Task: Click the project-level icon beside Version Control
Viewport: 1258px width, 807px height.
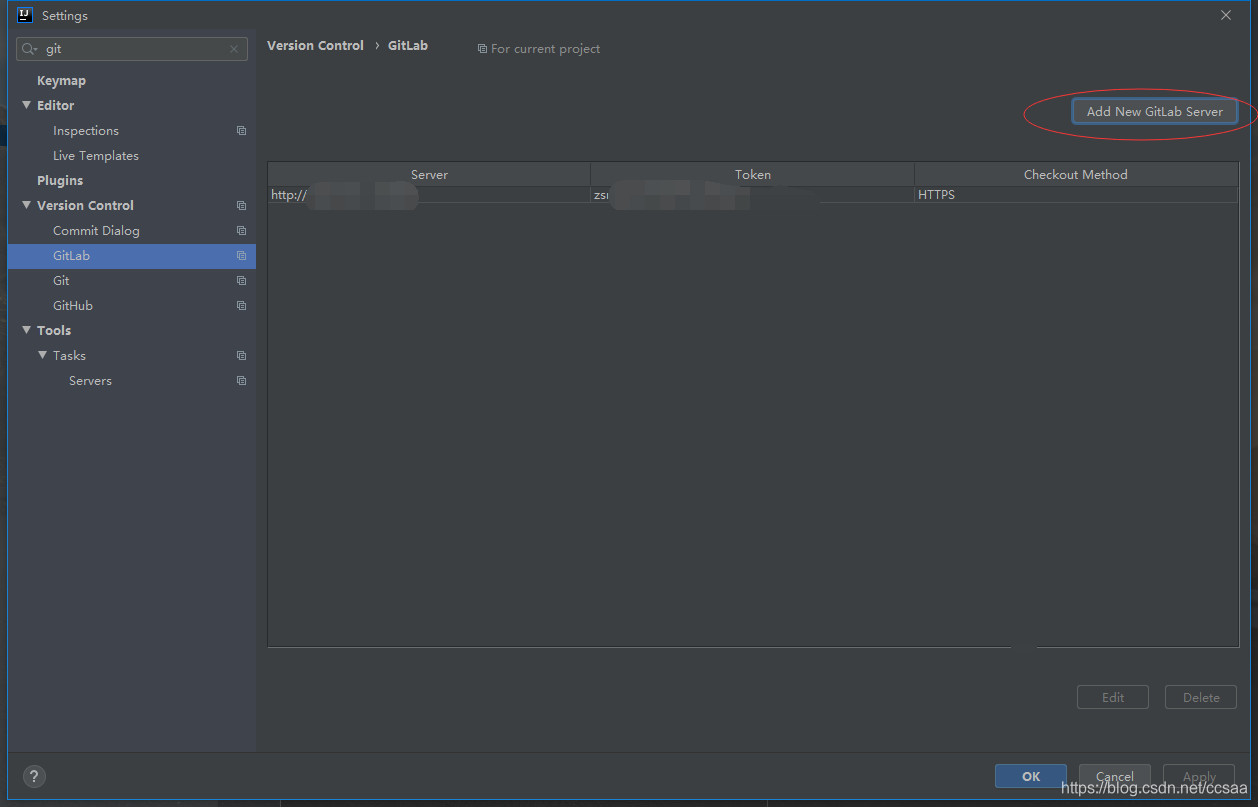Action: (241, 205)
